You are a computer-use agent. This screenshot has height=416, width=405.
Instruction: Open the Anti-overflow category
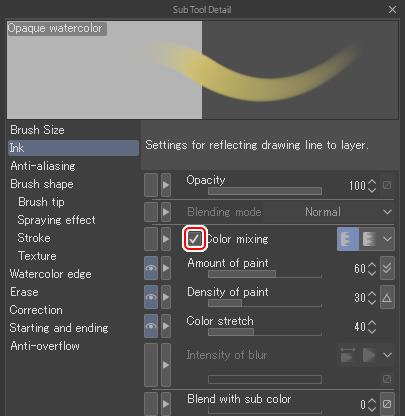(x=45, y=346)
